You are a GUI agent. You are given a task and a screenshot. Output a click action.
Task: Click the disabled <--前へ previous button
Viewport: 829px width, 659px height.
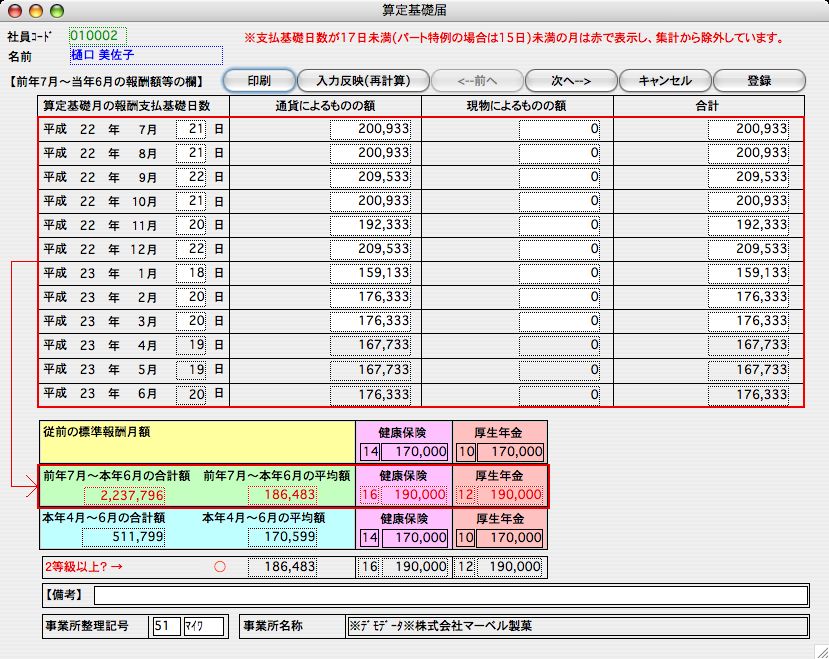point(475,80)
